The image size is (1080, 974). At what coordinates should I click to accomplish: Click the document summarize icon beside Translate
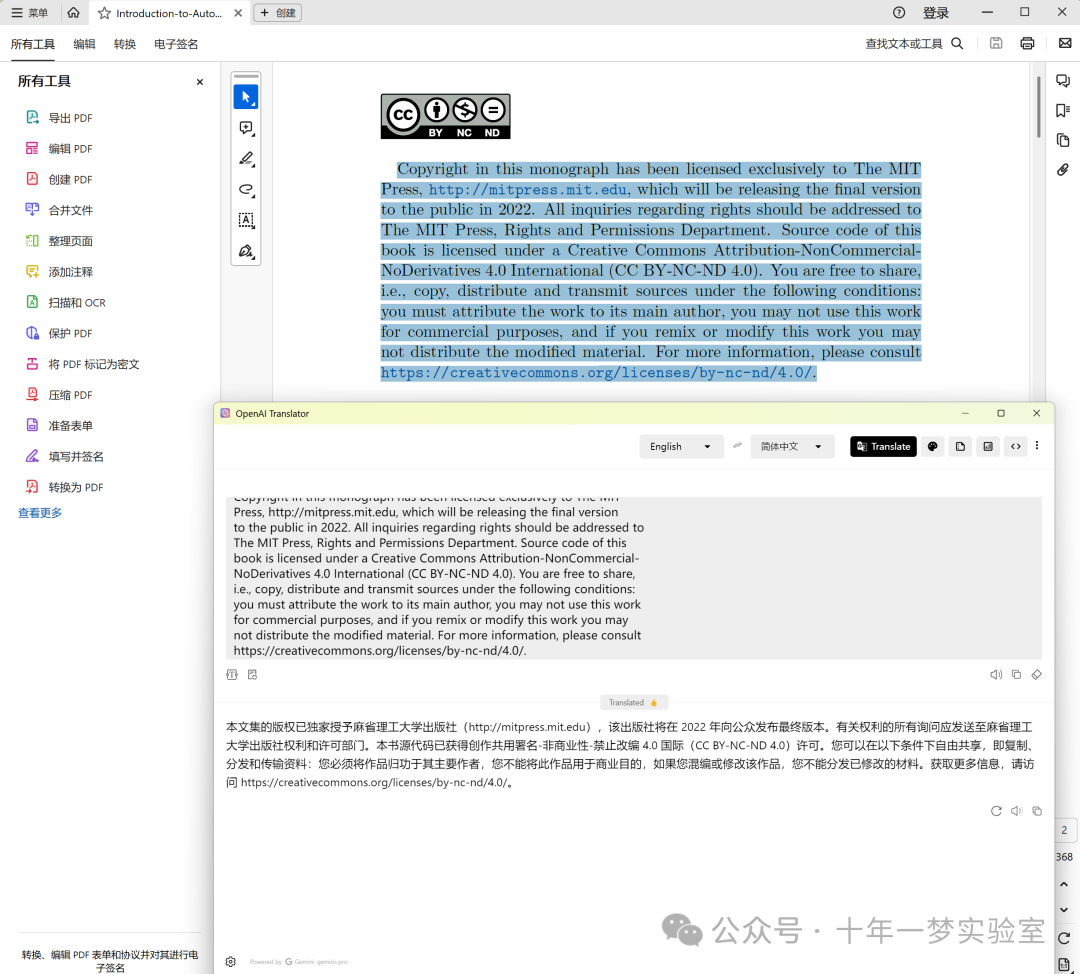[960, 446]
